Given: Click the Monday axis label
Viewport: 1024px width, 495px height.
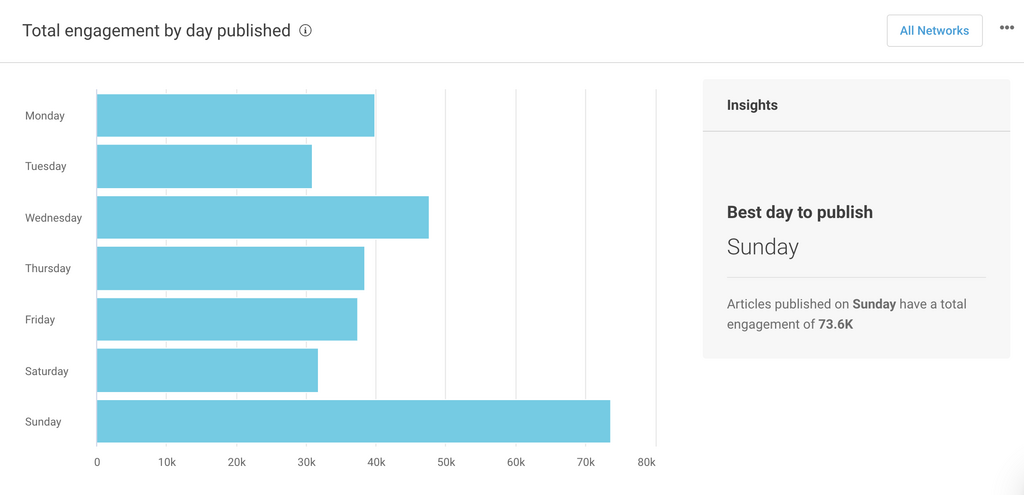Looking at the screenshot, I should click(x=45, y=116).
